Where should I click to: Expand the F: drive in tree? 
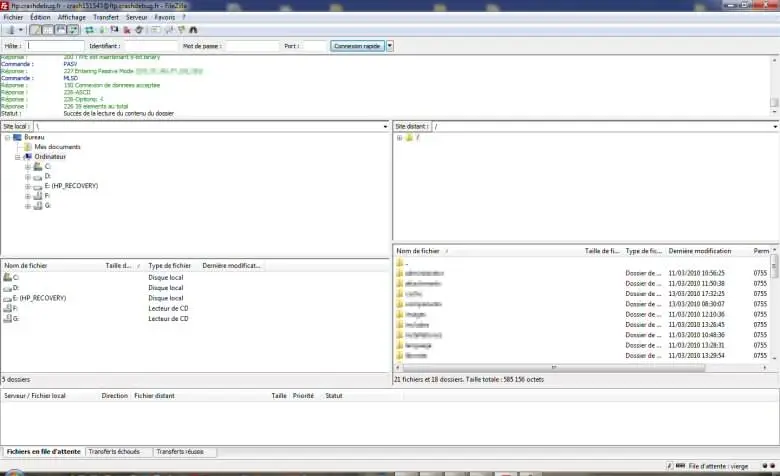click(x=28, y=196)
